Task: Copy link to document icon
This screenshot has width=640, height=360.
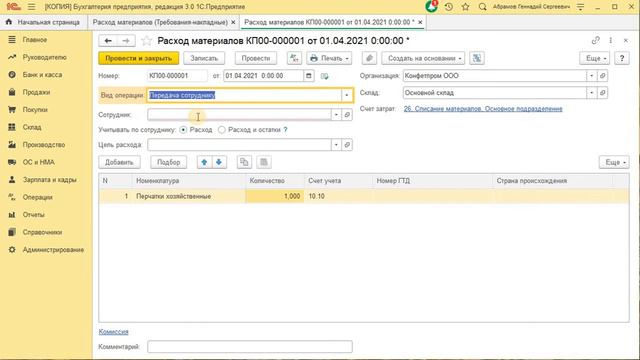Action: pos(596,40)
